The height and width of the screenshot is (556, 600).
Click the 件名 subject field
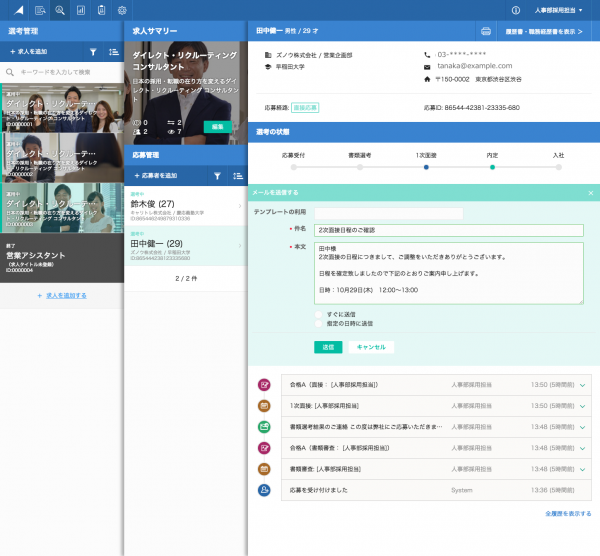point(448,230)
